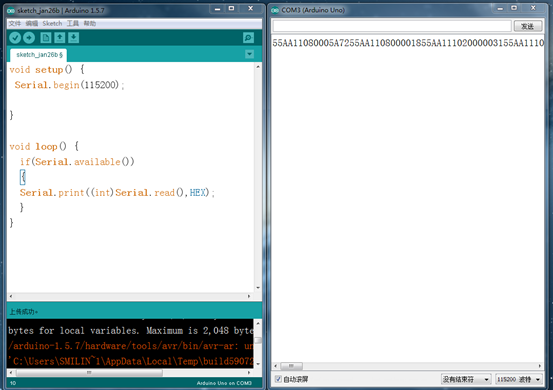Open the tab dropdown arrow in the editor
This screenshot has width=553, height=390.
click(249, 54)
